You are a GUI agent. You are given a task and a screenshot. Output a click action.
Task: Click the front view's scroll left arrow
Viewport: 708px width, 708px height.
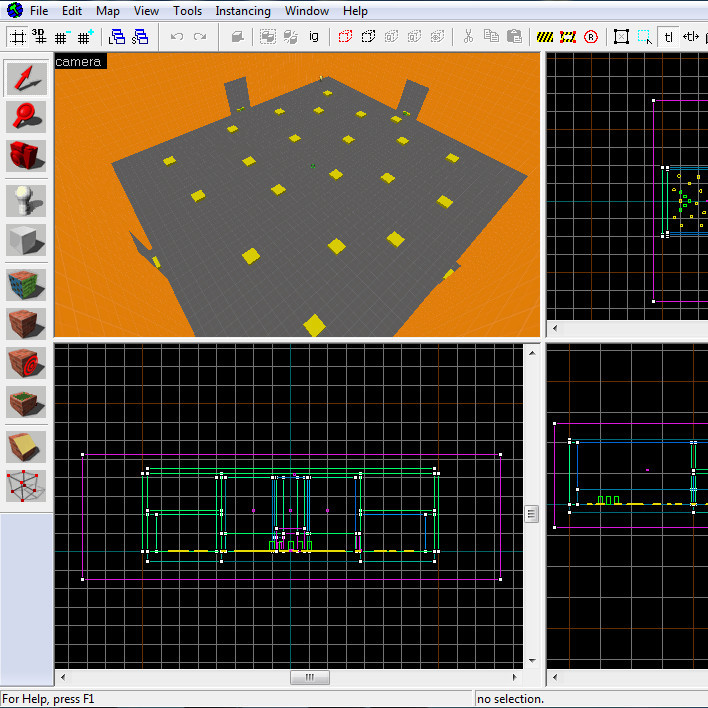tap(63, 677)
